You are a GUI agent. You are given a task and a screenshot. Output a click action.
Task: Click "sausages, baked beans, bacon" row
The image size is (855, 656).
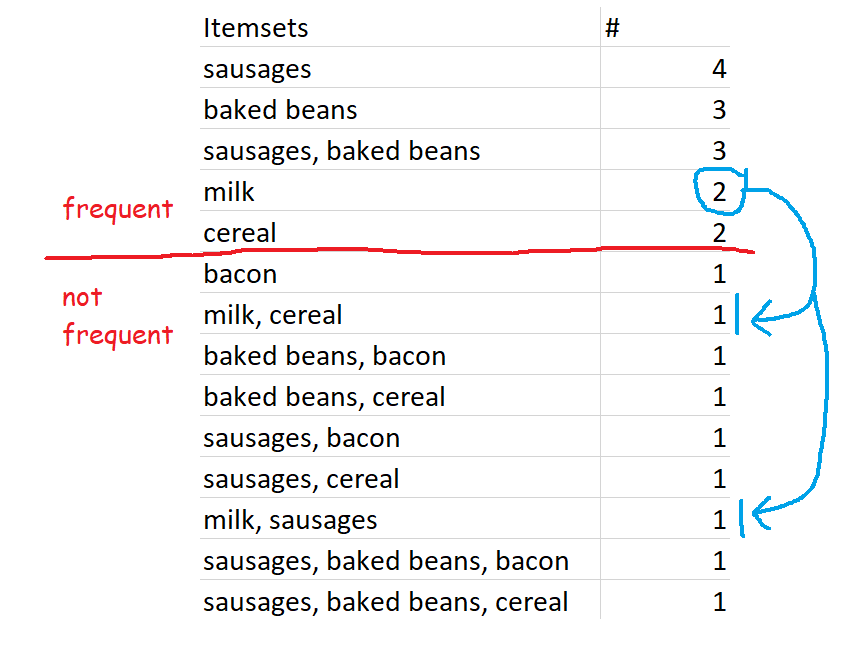coord(465,560)
